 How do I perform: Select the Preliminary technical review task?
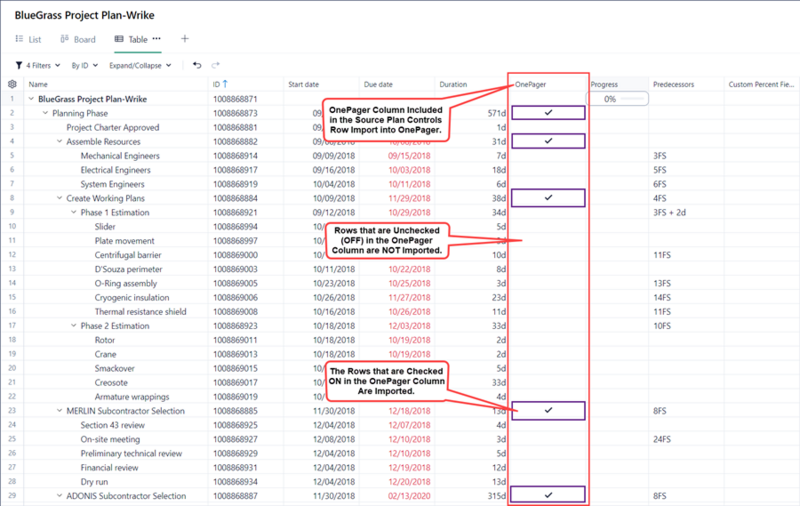[x=131, y=453]
